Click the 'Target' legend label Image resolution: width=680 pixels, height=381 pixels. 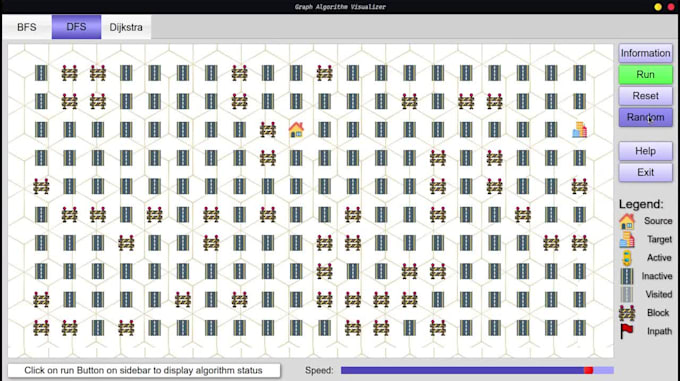[x=659, y=239]
